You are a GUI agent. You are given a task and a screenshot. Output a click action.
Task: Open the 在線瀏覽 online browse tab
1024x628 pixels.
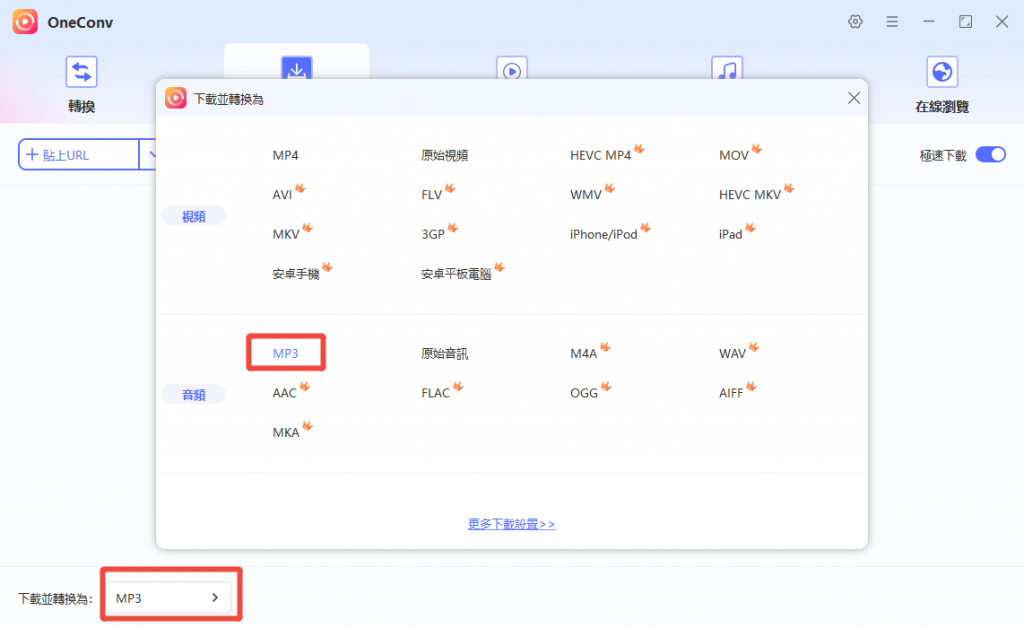click(942, 85)
